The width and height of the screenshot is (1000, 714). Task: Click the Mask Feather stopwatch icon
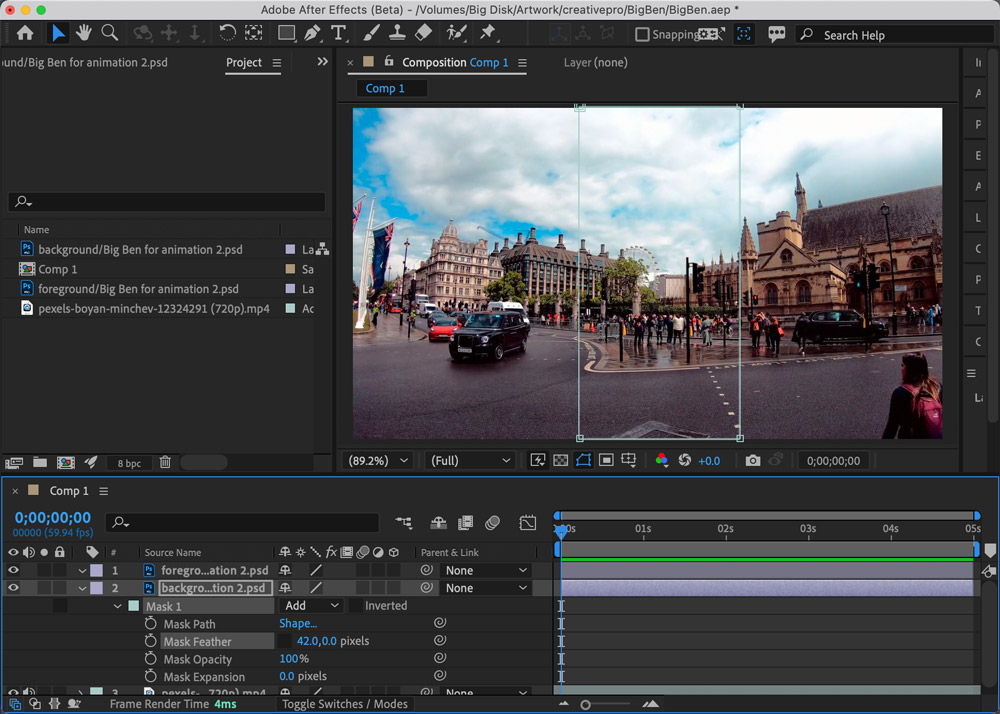point(151,642)
